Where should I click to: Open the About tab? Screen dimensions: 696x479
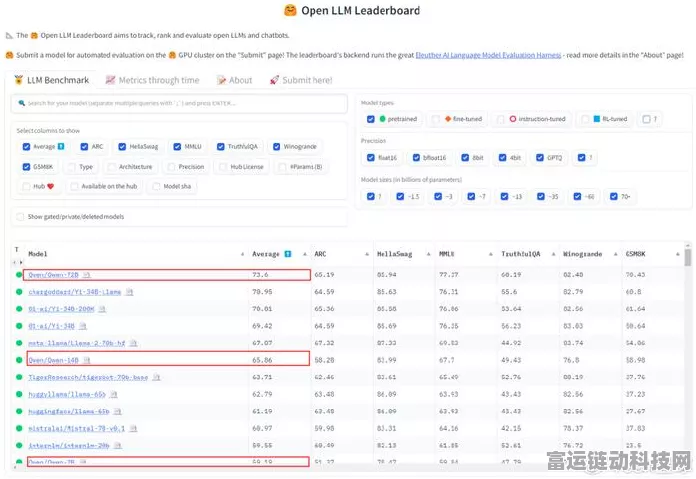coord(234,80)
